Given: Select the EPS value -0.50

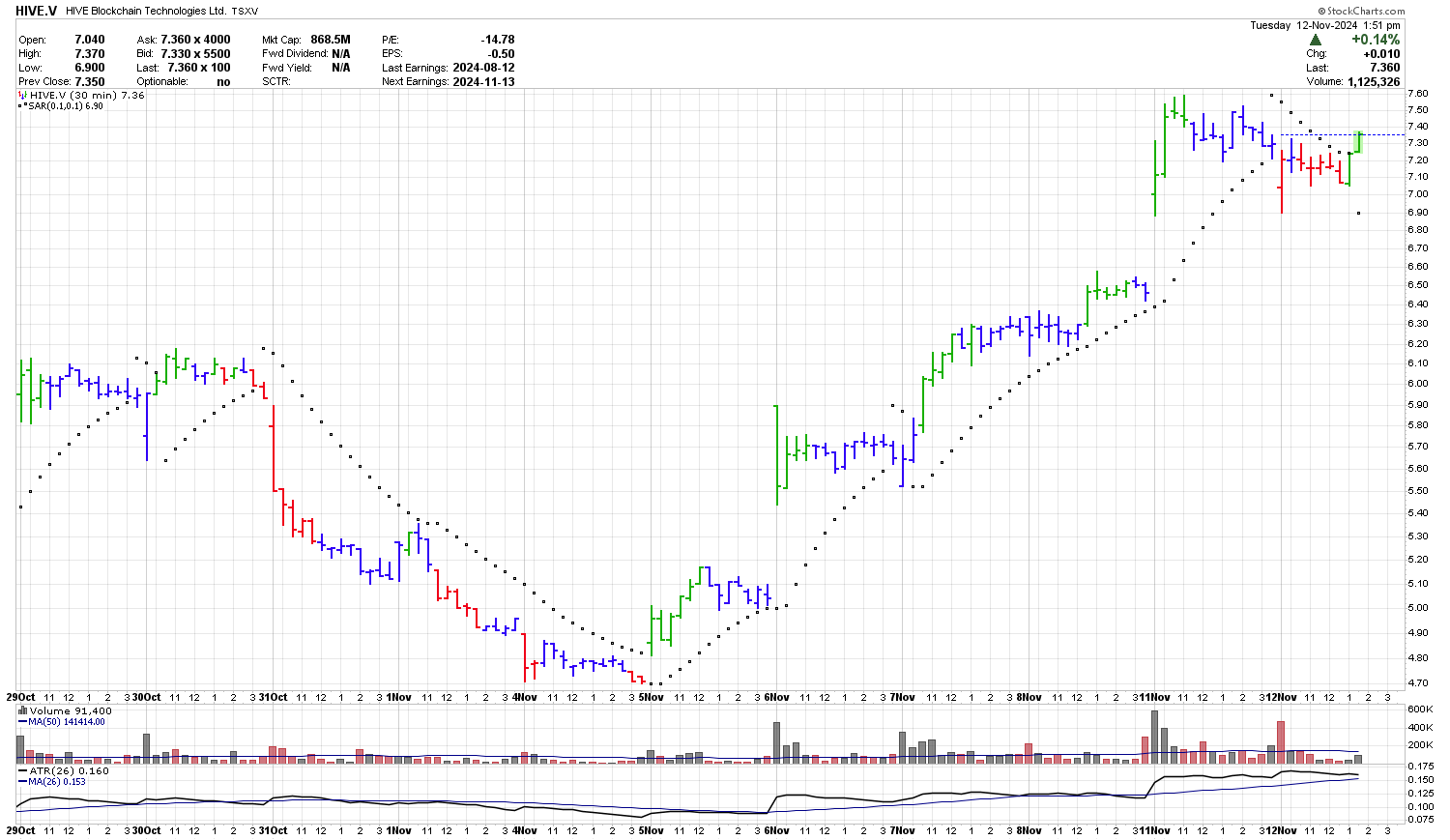Looking at the screenshot, I should coord(501,54).
